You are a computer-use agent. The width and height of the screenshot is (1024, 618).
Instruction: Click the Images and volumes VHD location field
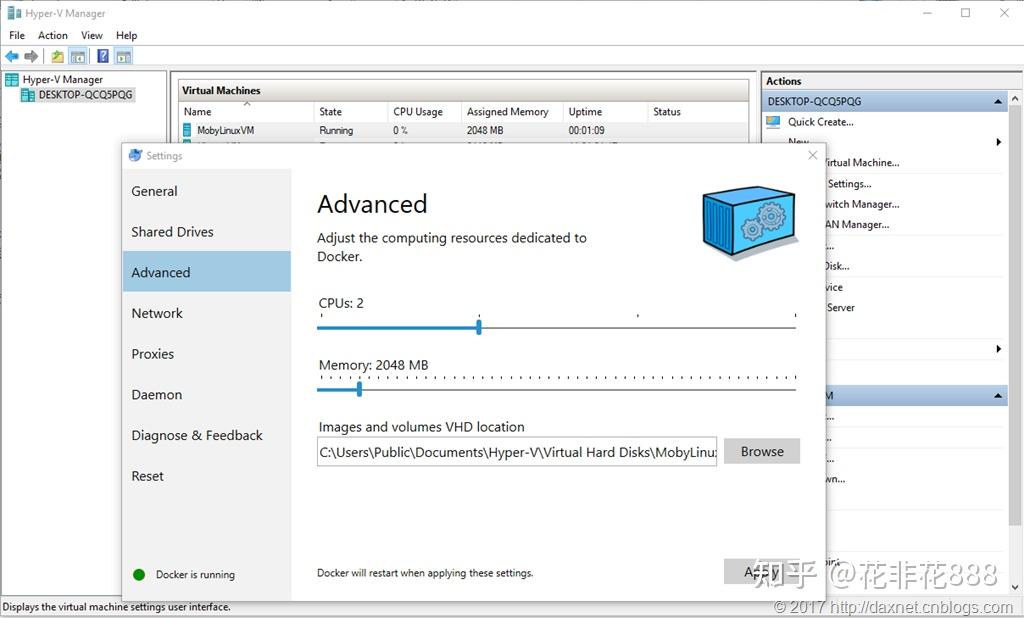tap(517, 452)
